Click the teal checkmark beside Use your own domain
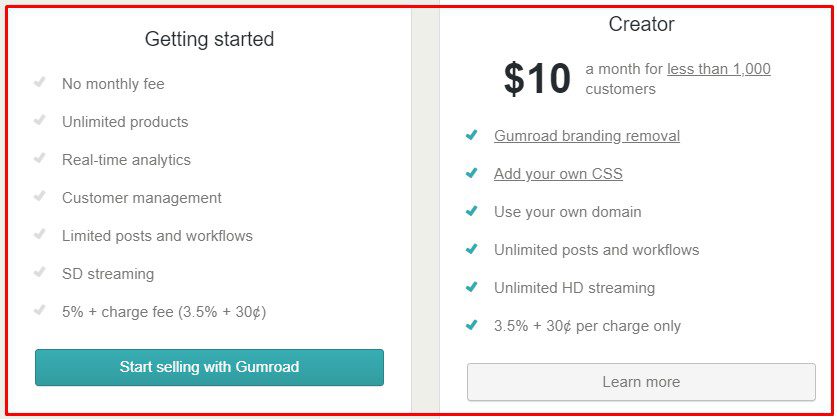This screenshot has height=419, width=837. tap(471, 211)
